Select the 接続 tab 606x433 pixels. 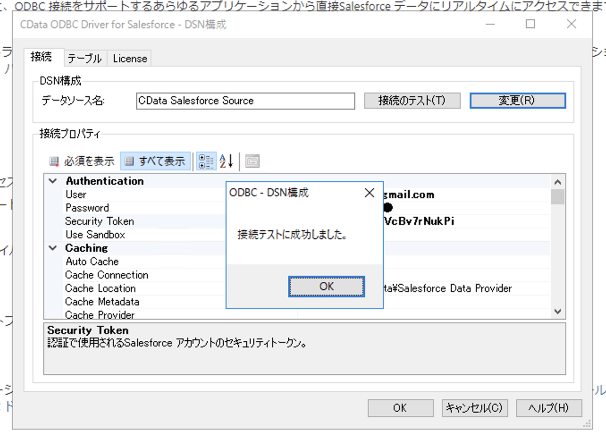pos(41,57)
